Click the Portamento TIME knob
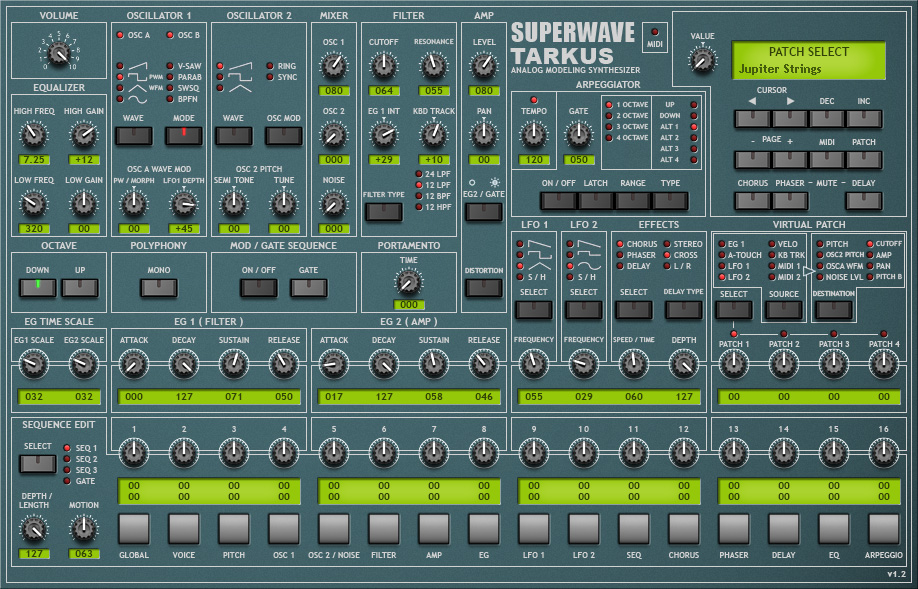Viewport: 918px width, 589px height. tap(408, 282)
